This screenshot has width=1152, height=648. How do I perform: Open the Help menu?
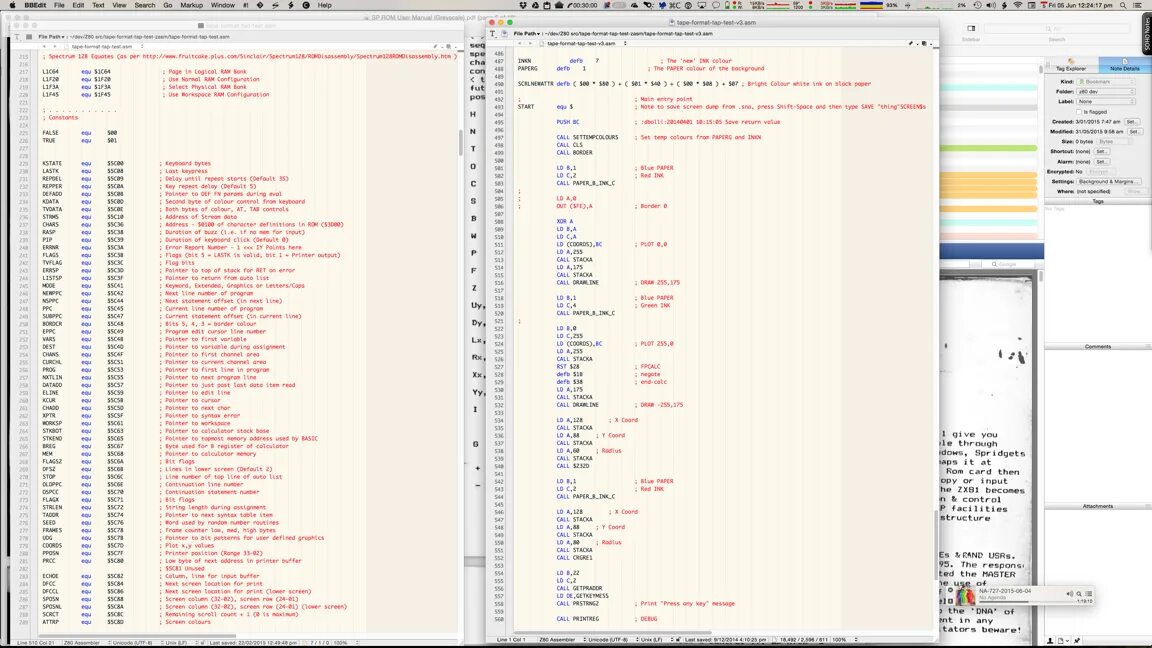click(324, 5)
